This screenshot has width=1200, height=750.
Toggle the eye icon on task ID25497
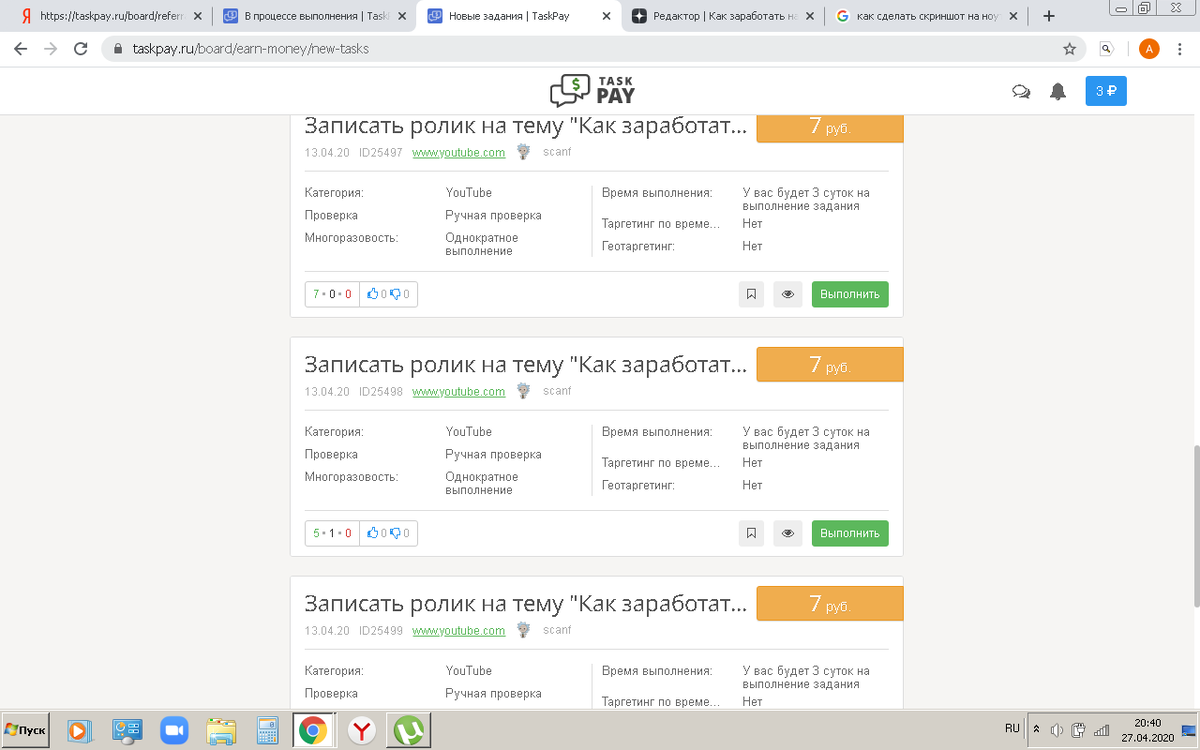pos(788,294)
